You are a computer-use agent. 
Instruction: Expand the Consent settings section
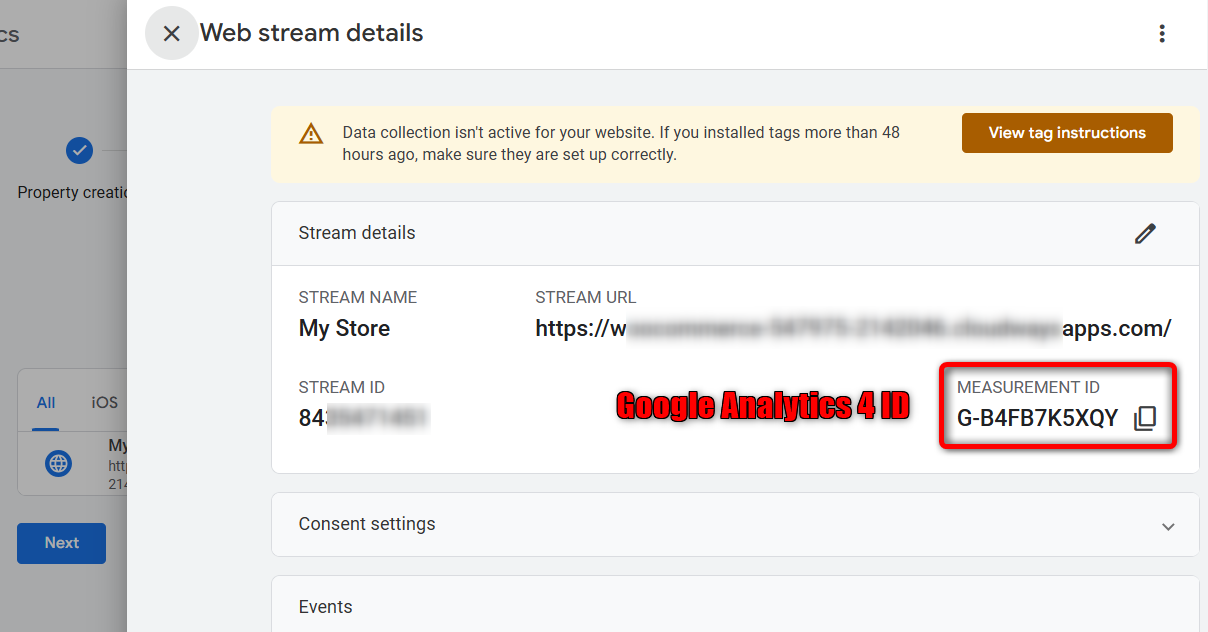click(735, 524)
